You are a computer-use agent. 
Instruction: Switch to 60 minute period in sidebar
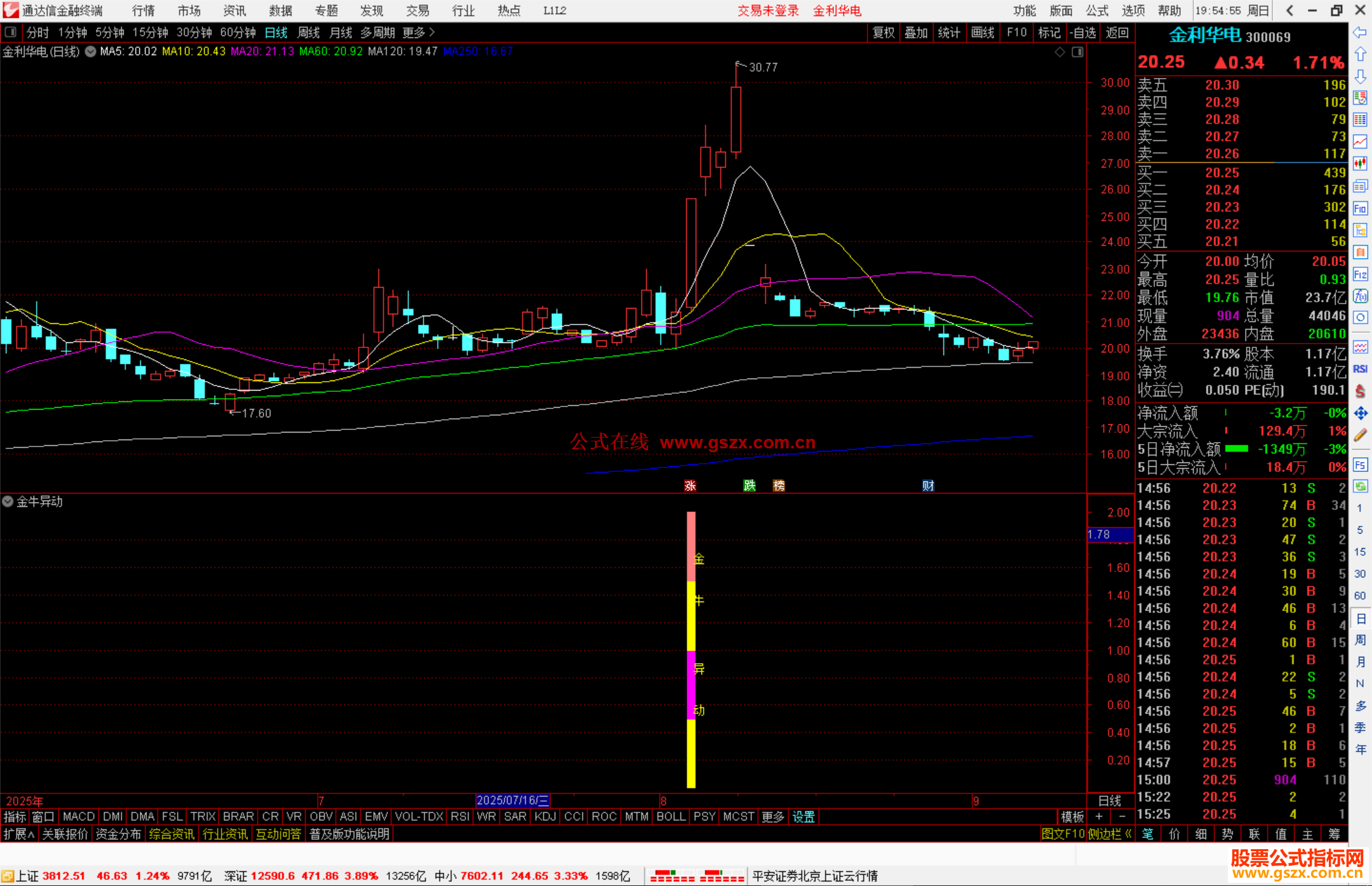[1360, 596]
